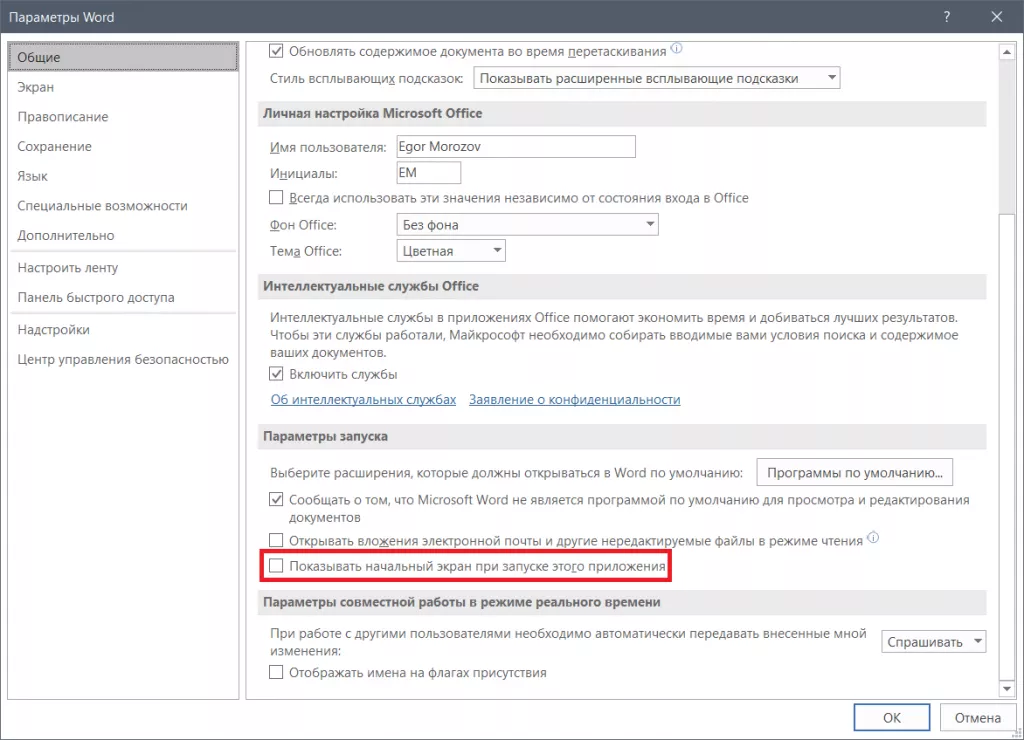
Task: Toggle Всегда использовать эти значения checkbox
Action: (276, 197)
